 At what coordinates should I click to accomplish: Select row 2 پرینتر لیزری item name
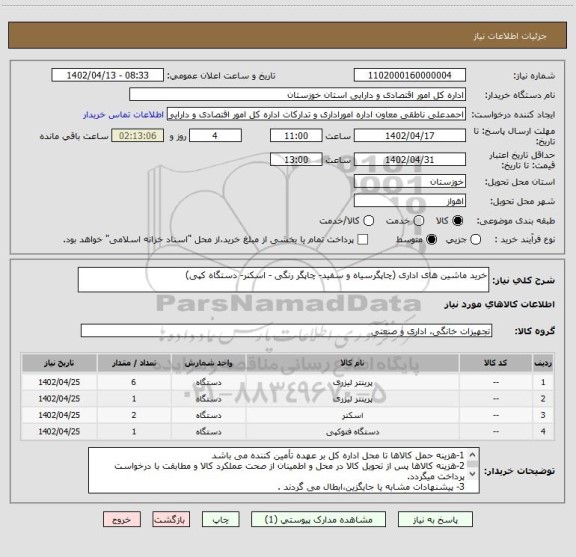(x=352, y=399)
